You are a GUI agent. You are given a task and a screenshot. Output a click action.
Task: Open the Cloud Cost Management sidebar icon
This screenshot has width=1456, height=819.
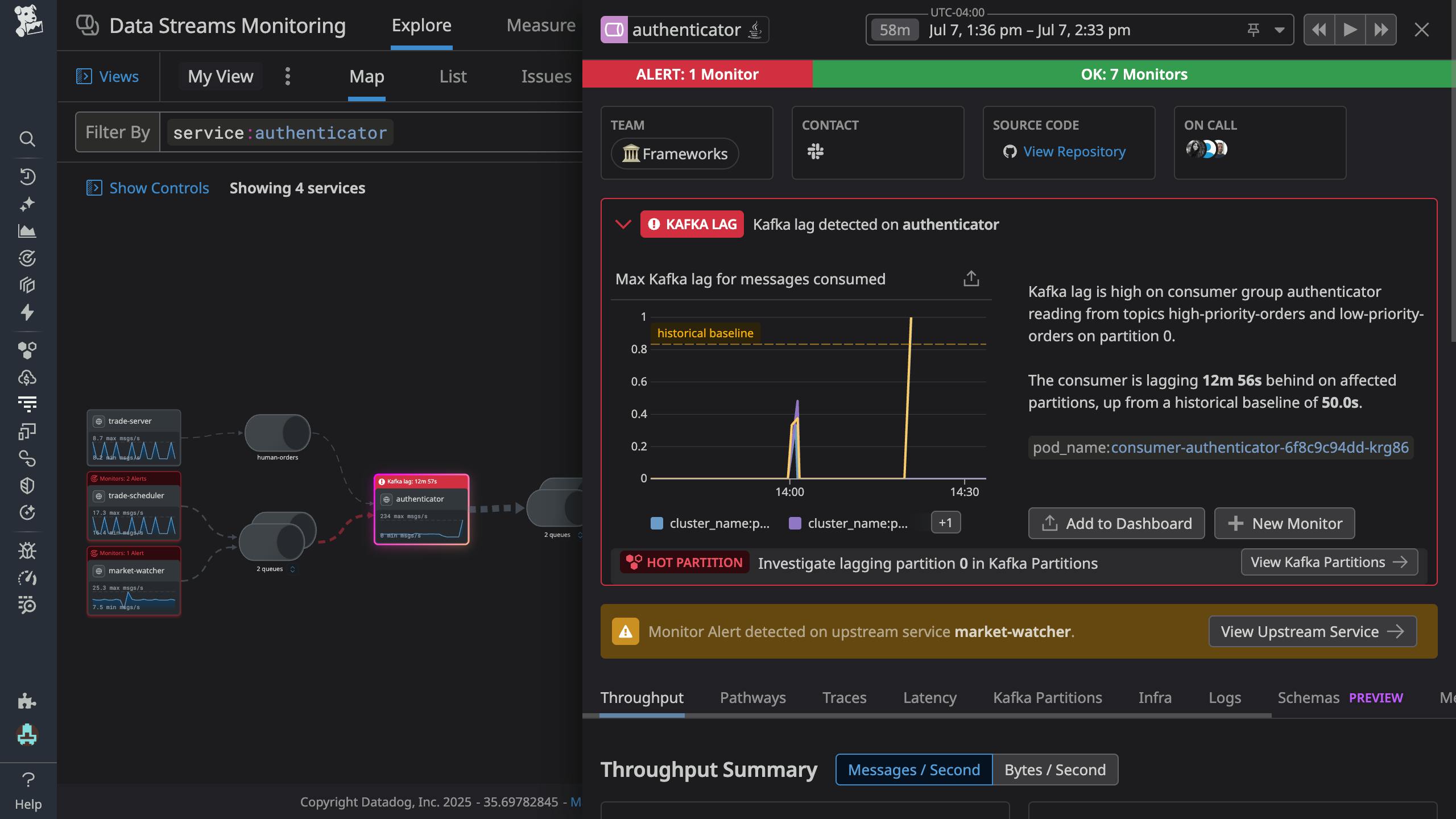pos(27,377)
